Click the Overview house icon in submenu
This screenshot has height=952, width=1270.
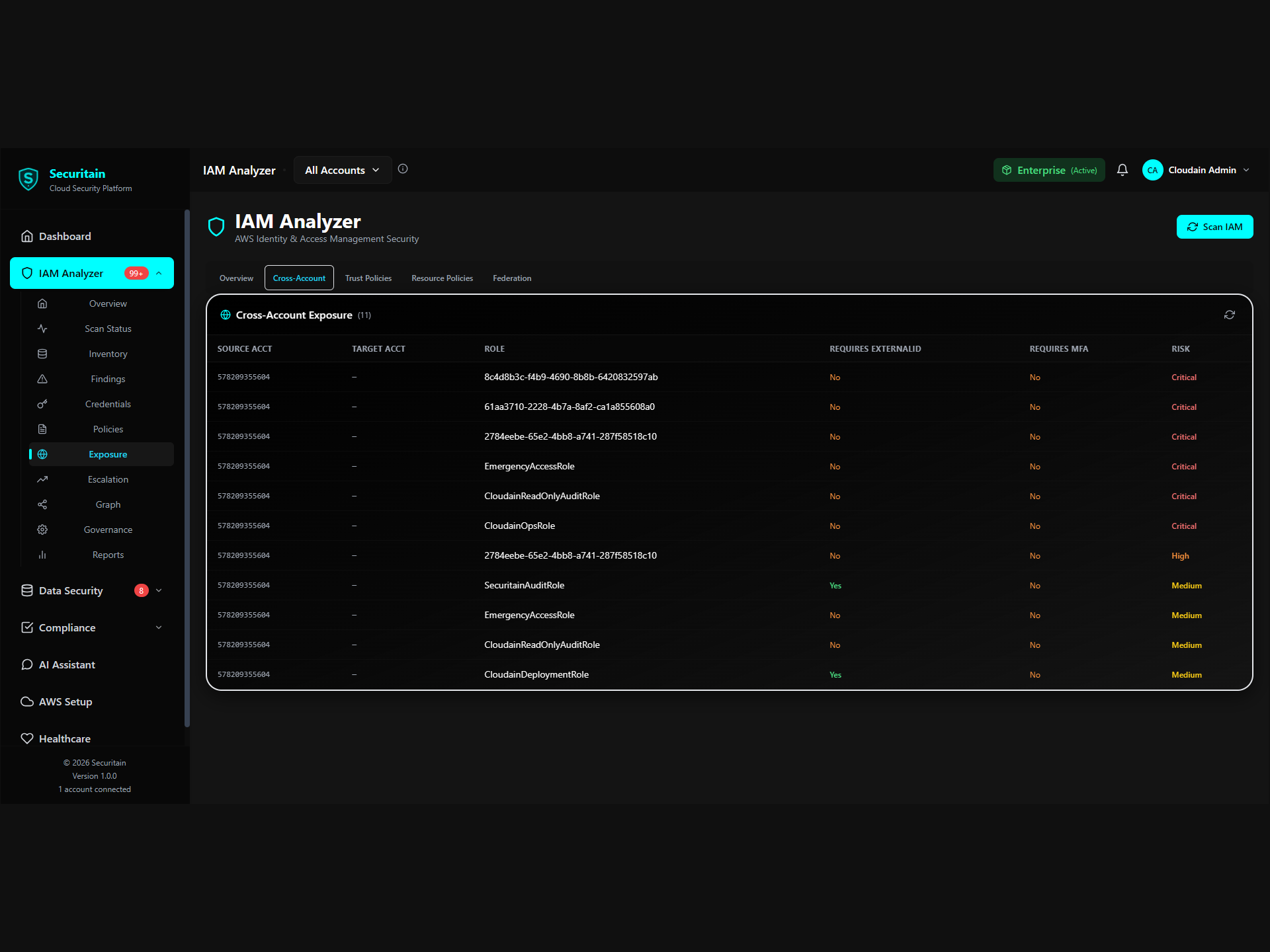(42, 303)
